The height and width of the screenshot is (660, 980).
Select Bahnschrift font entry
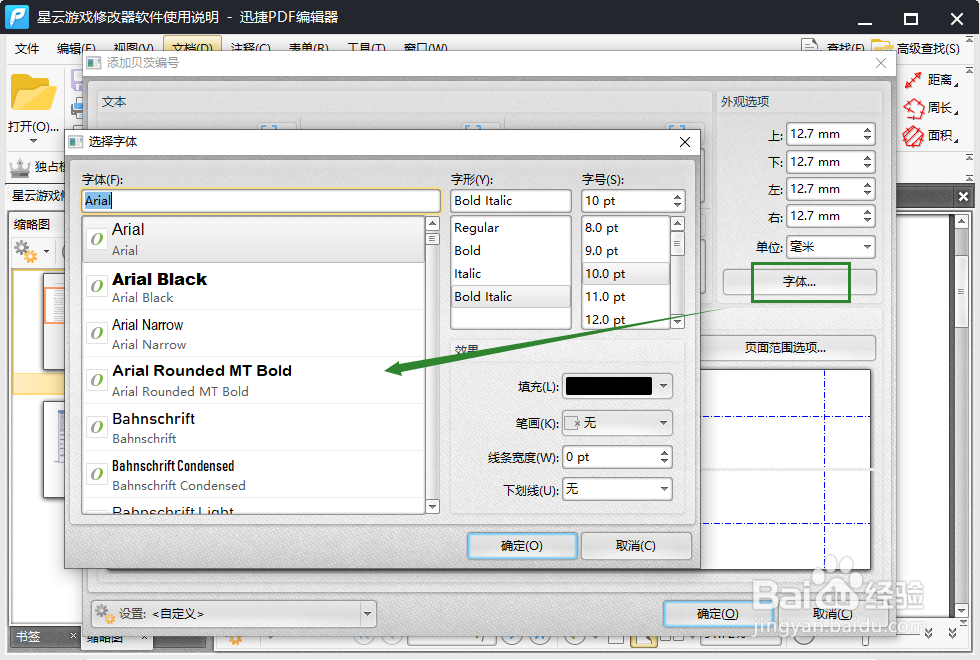coord(254,428)
